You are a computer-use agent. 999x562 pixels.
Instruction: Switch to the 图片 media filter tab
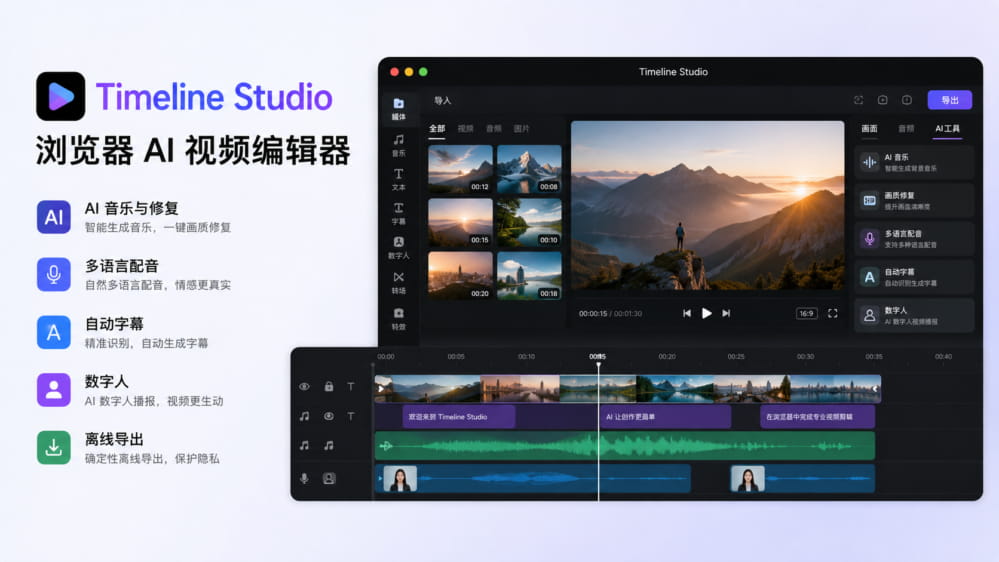click(522, 129)
